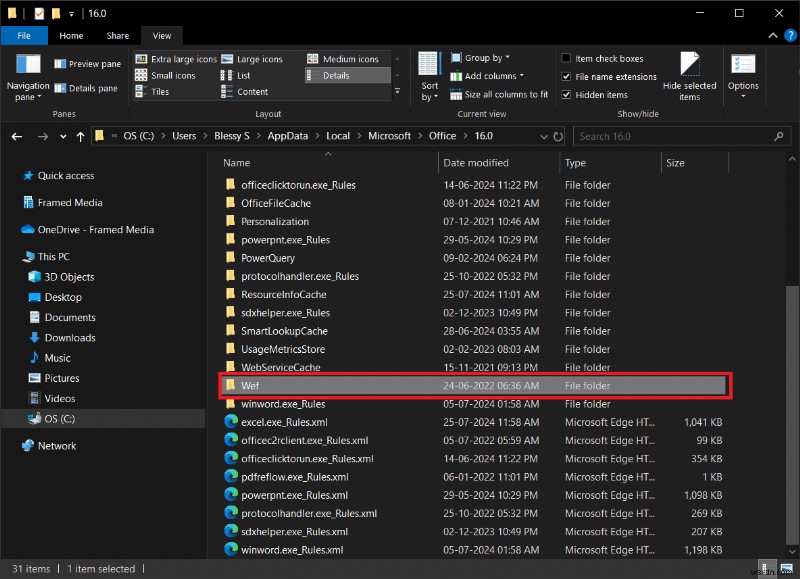Open the Add columns dropdown

[x=487, y=76]
